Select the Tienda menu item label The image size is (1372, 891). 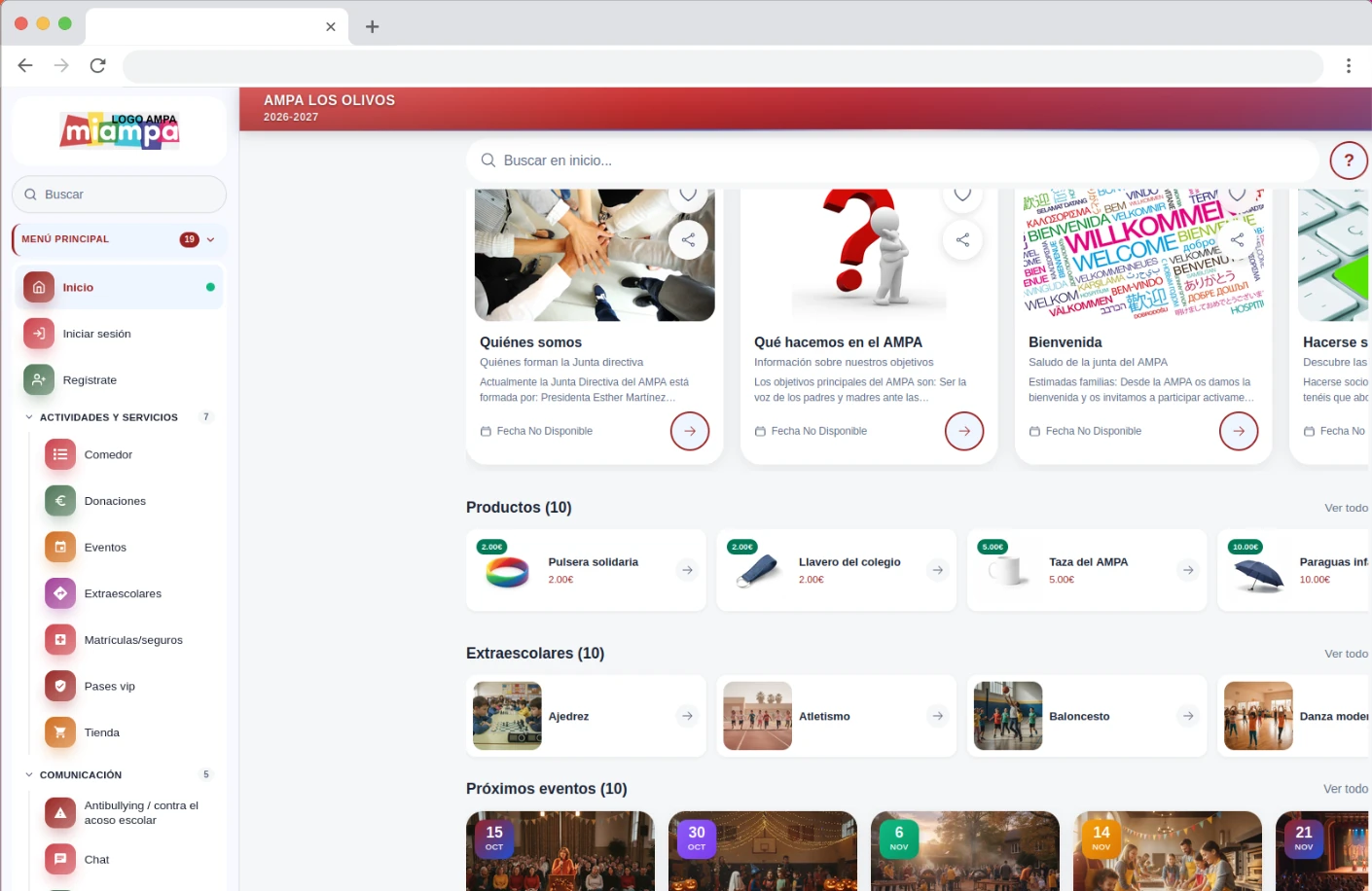click(102, 732)
